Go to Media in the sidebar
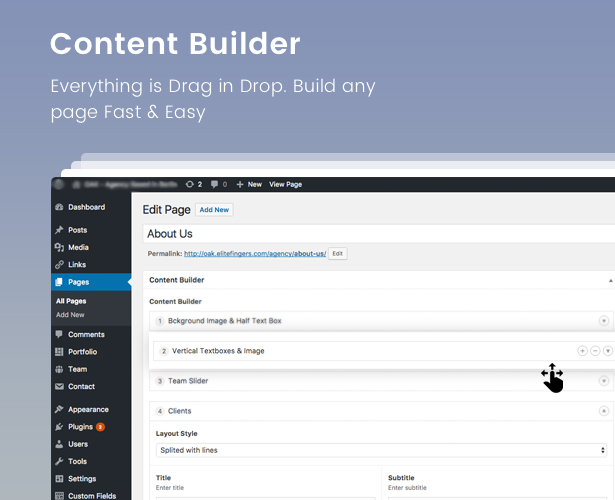Screen dimensions: 615x500 pos(78,247)
